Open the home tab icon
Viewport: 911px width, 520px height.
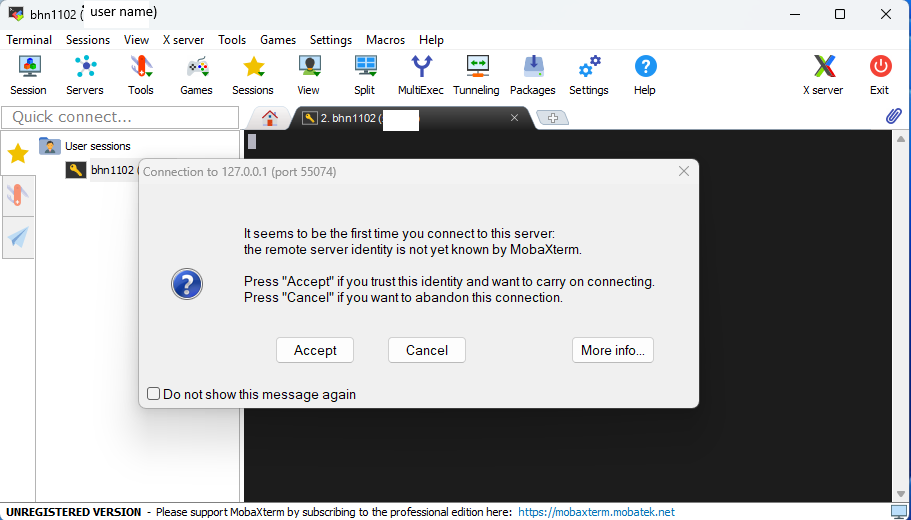[x=270, y=118]
